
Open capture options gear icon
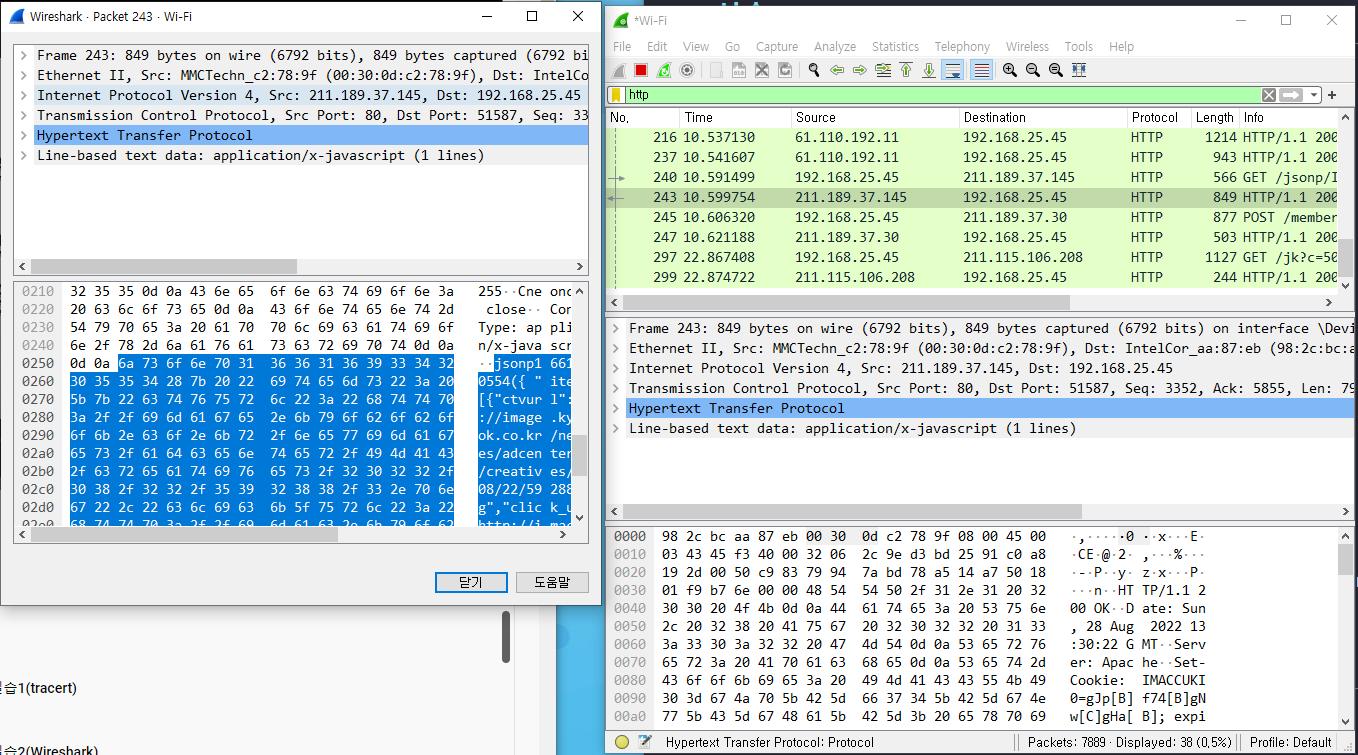point(687,70)
